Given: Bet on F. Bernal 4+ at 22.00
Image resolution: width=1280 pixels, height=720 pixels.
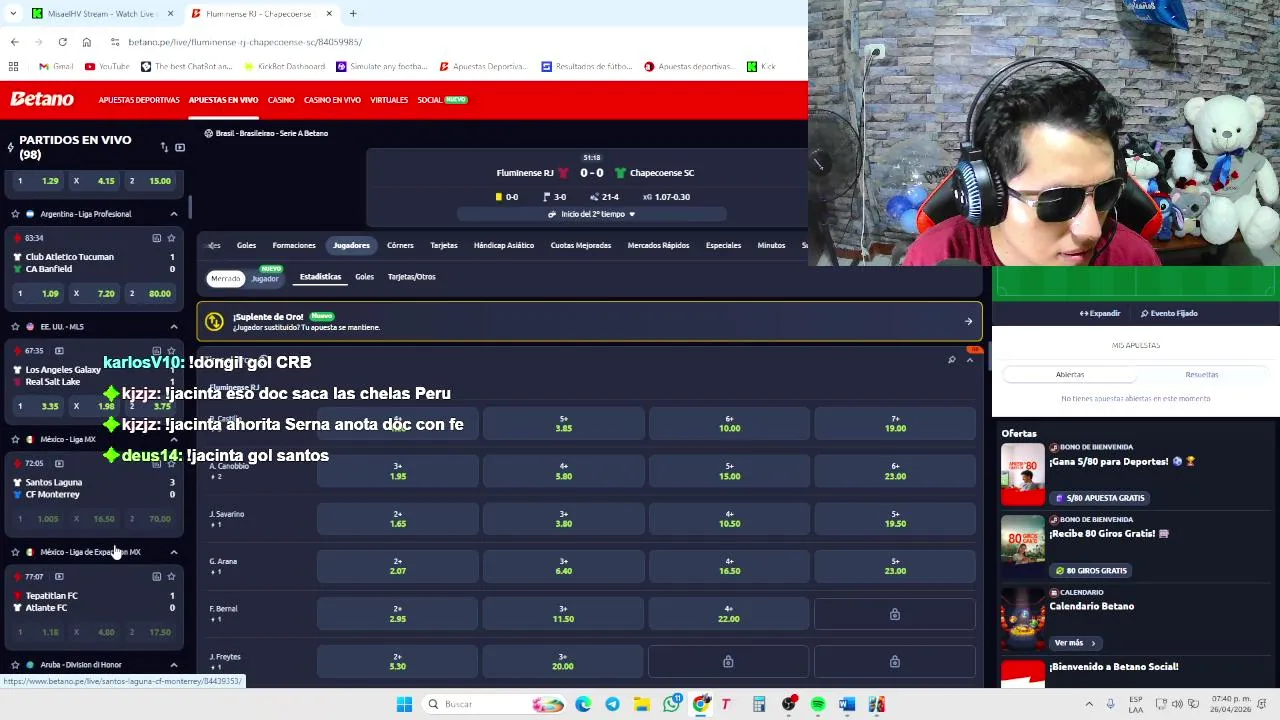Looking at the screenshot, I should pyautogui.click(x=729, y=614).
